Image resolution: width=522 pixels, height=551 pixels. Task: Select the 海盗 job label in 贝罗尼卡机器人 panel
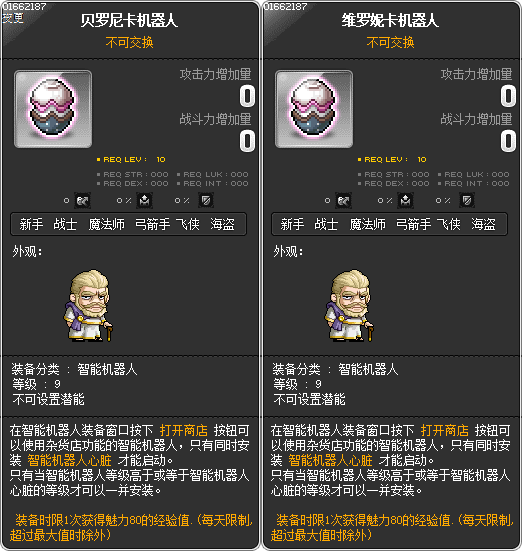(x=222, y=224)
